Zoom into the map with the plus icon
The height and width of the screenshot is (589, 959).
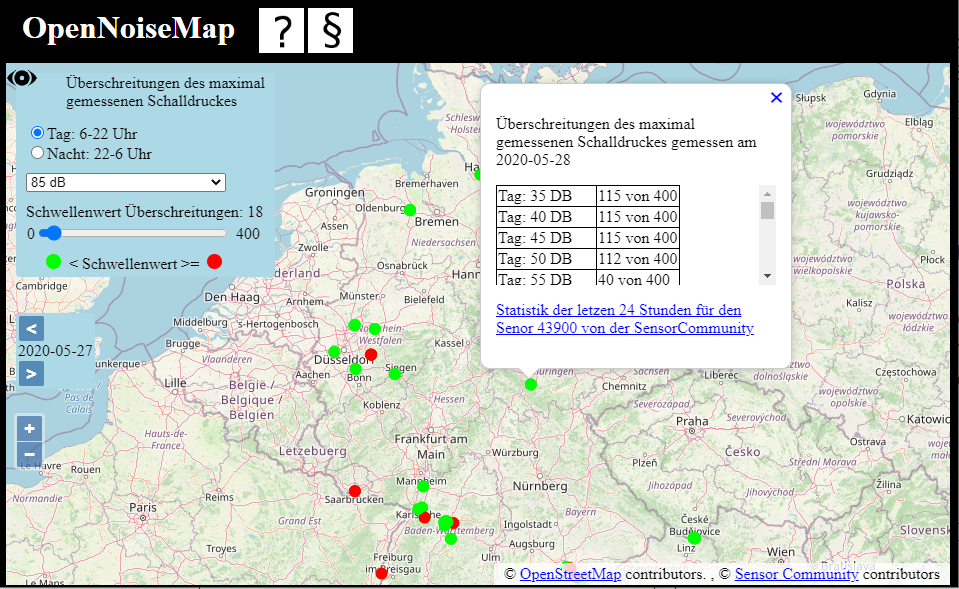[x=29, y=428]
